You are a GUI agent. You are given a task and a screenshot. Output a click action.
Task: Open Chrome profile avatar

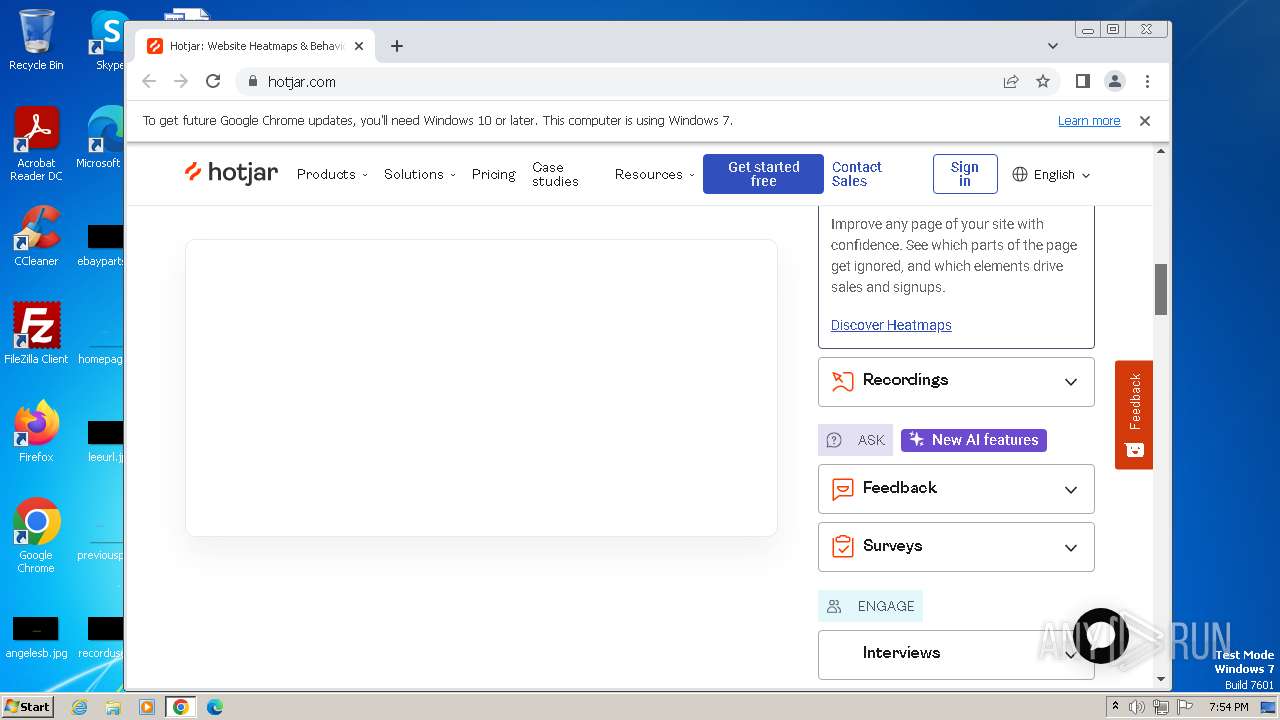(x=1115, y=81)
